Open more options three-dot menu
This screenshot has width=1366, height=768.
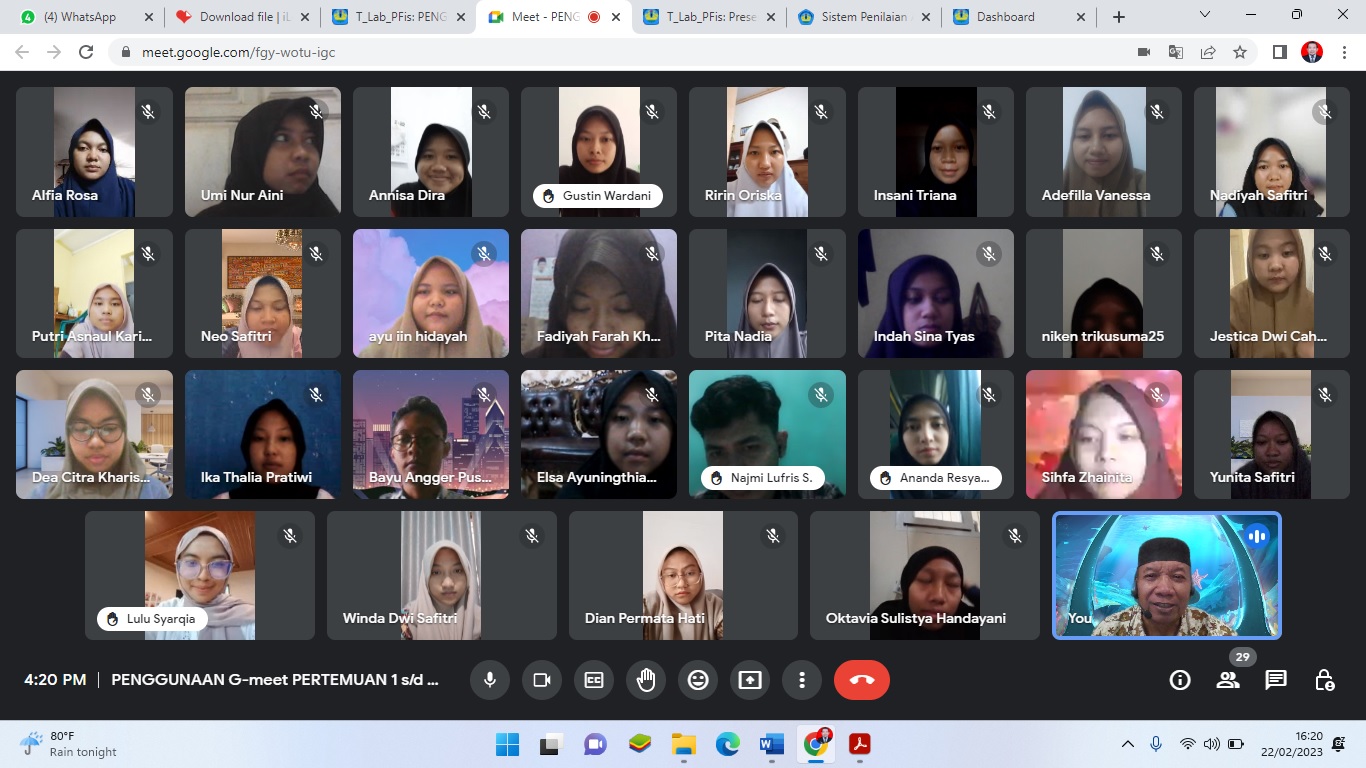802,680
